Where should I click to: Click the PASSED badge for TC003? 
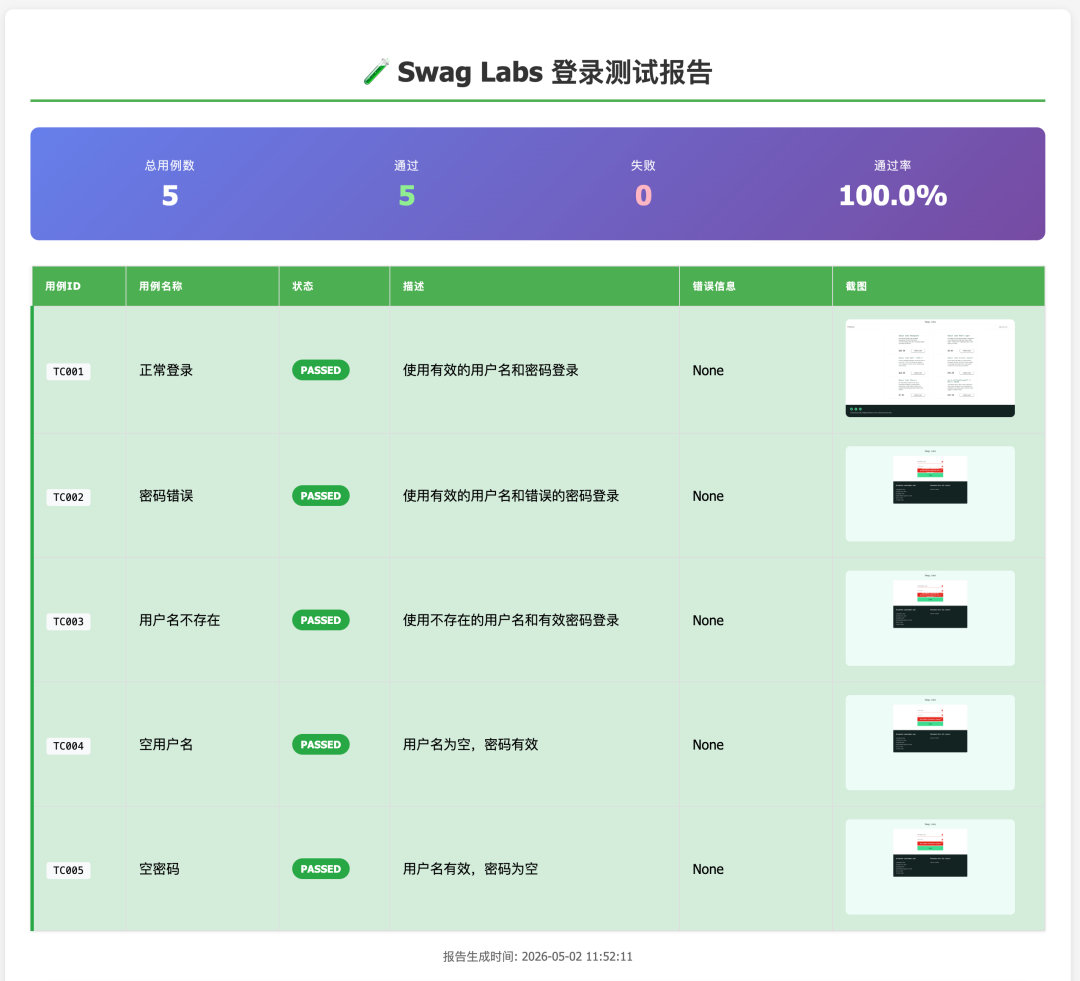point(321,620)
